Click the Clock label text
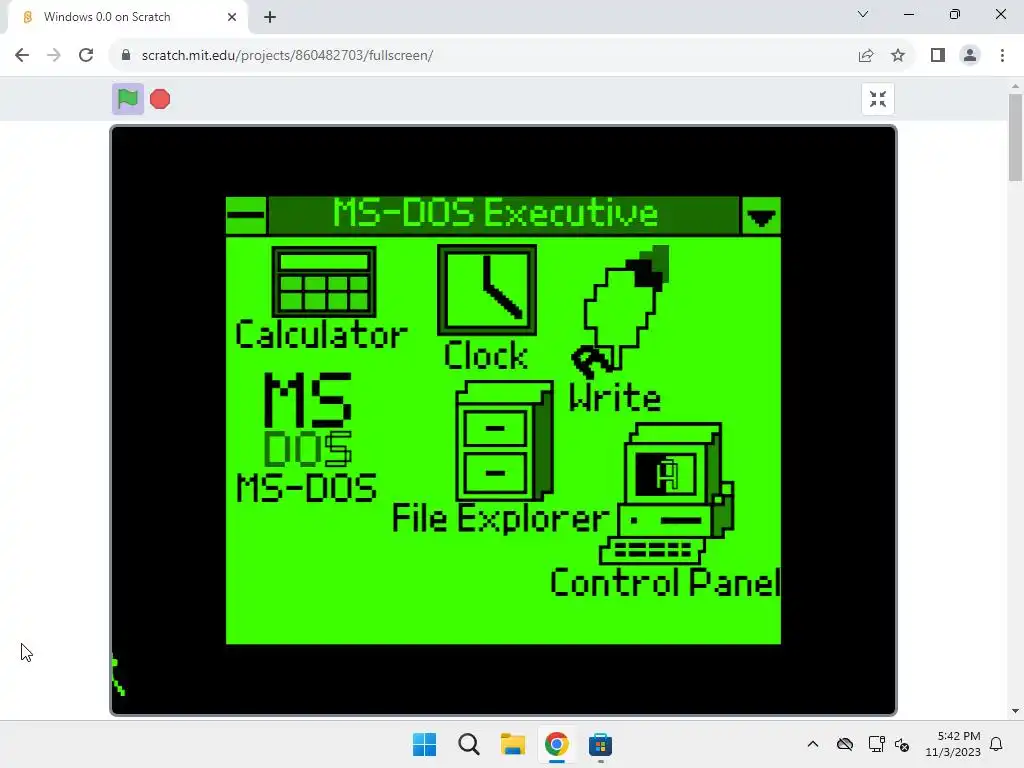1024x768 pixels. click(486, 356)
